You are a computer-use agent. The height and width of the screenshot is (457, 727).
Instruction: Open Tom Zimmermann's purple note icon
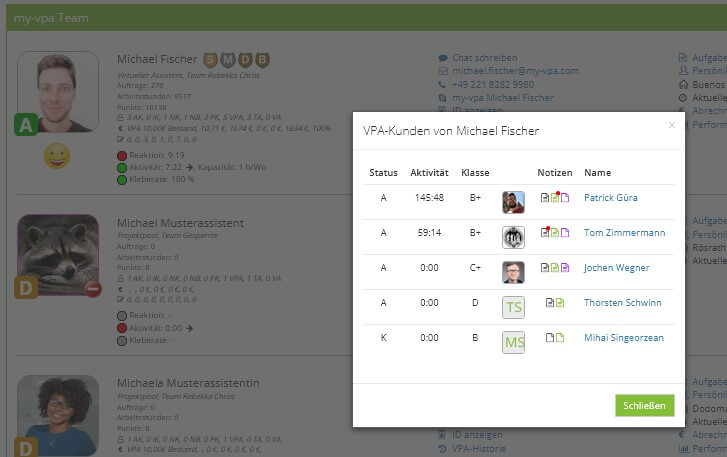pos(565,233)
